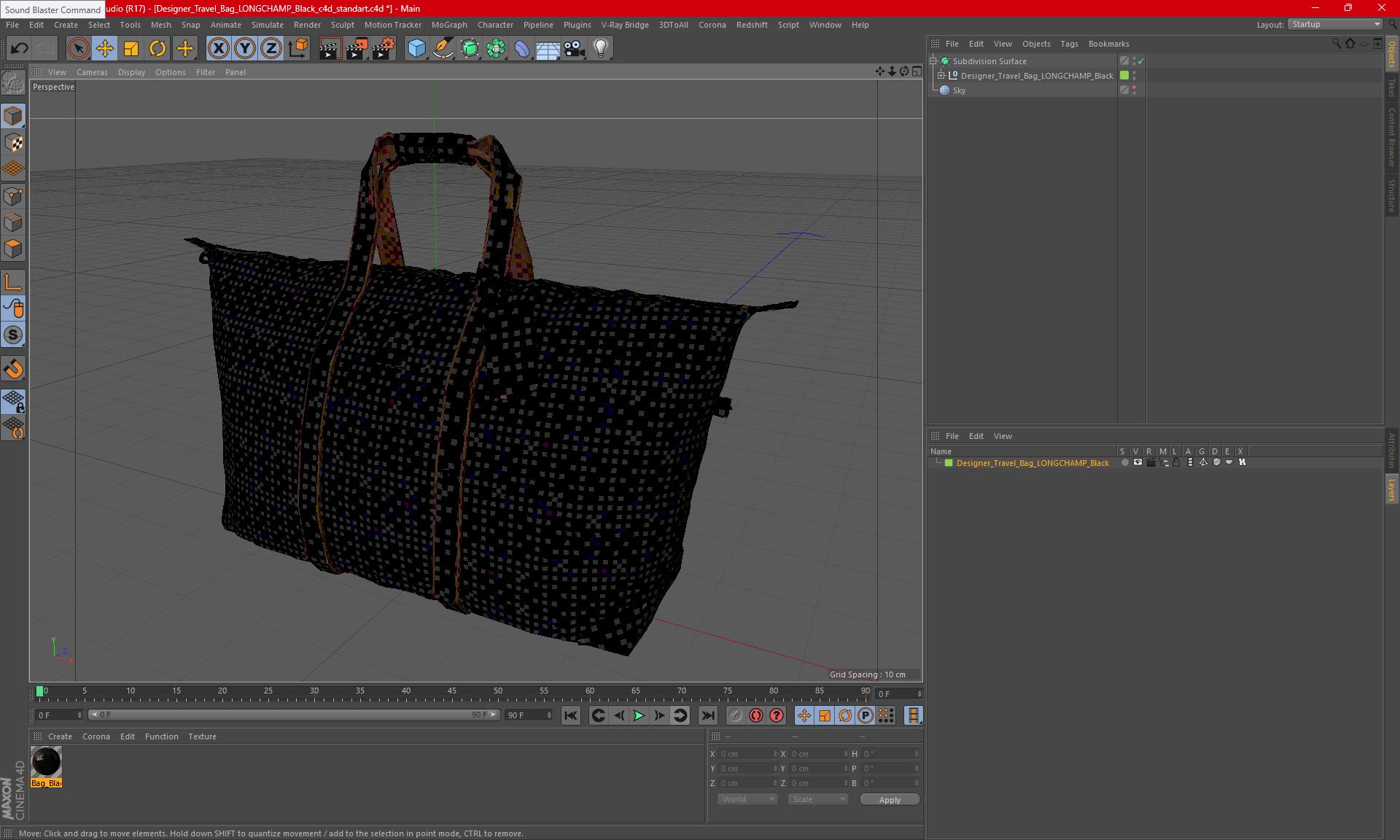Image resolution: width=1400 pixels, height=840 pixels.
Task: Toggle Sky editor visibility red dot
Action: pyautogui.click(x=1134, y=87)
